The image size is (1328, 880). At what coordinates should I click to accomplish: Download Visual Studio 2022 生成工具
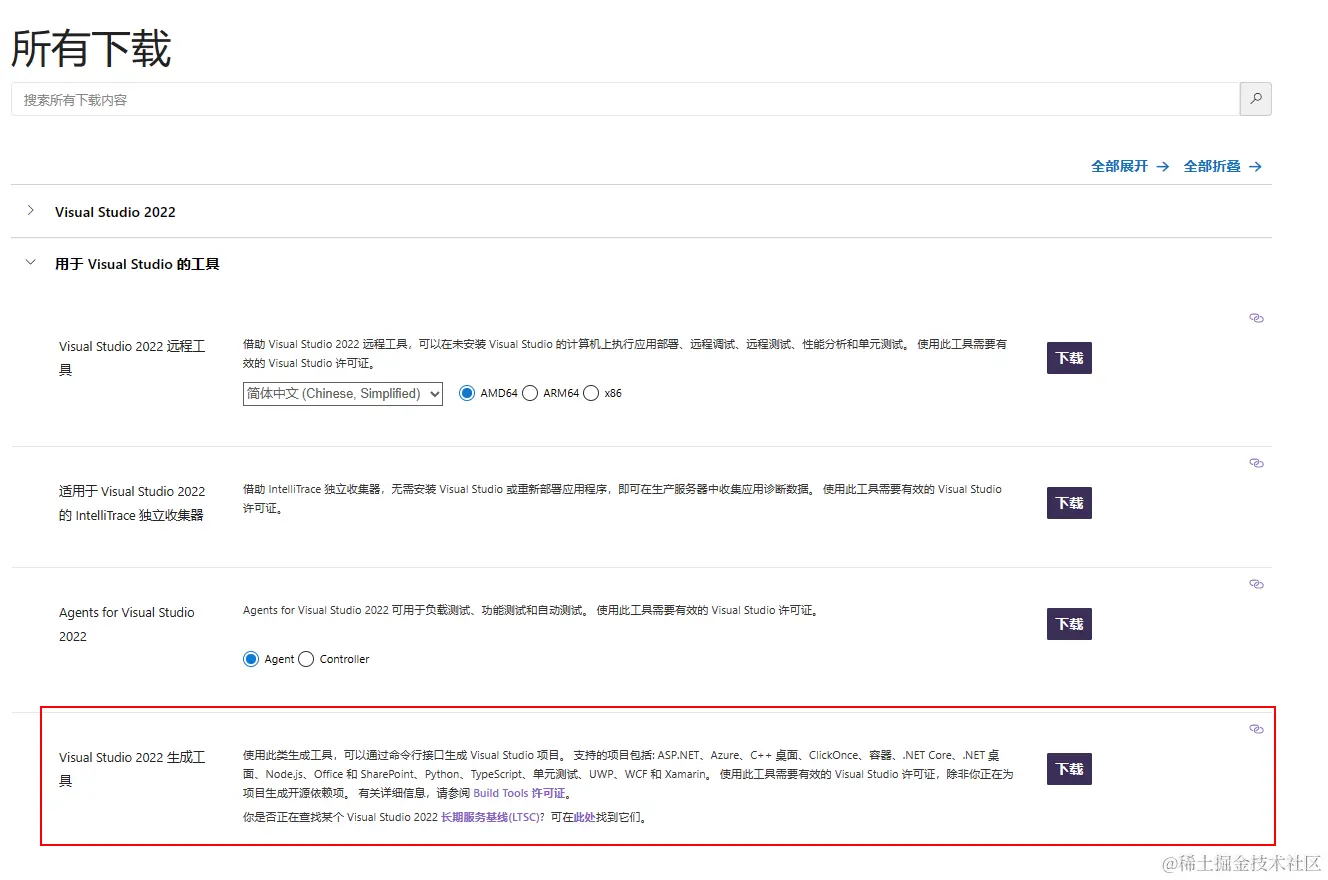coord(1069,769)
